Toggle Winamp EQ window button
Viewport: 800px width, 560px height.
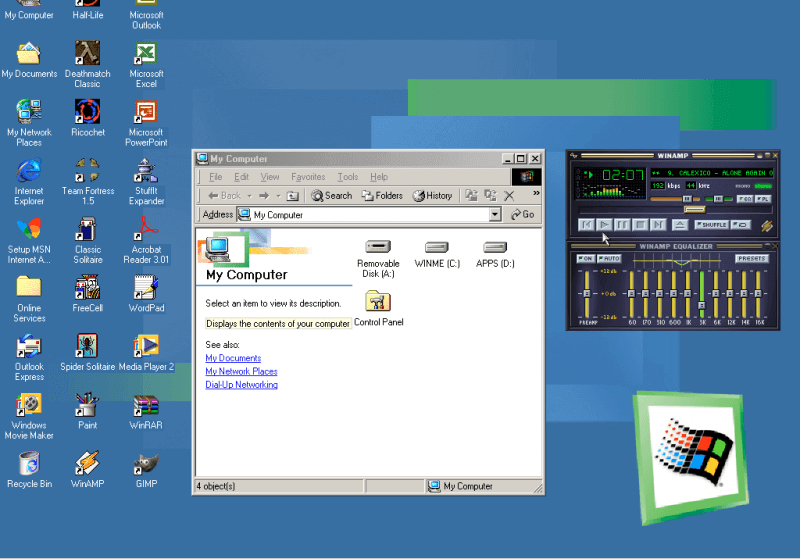pos(744,199)
